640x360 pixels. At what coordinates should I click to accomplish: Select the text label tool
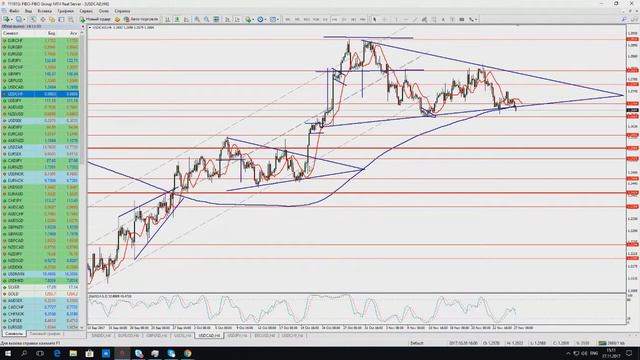pos(453,19)
